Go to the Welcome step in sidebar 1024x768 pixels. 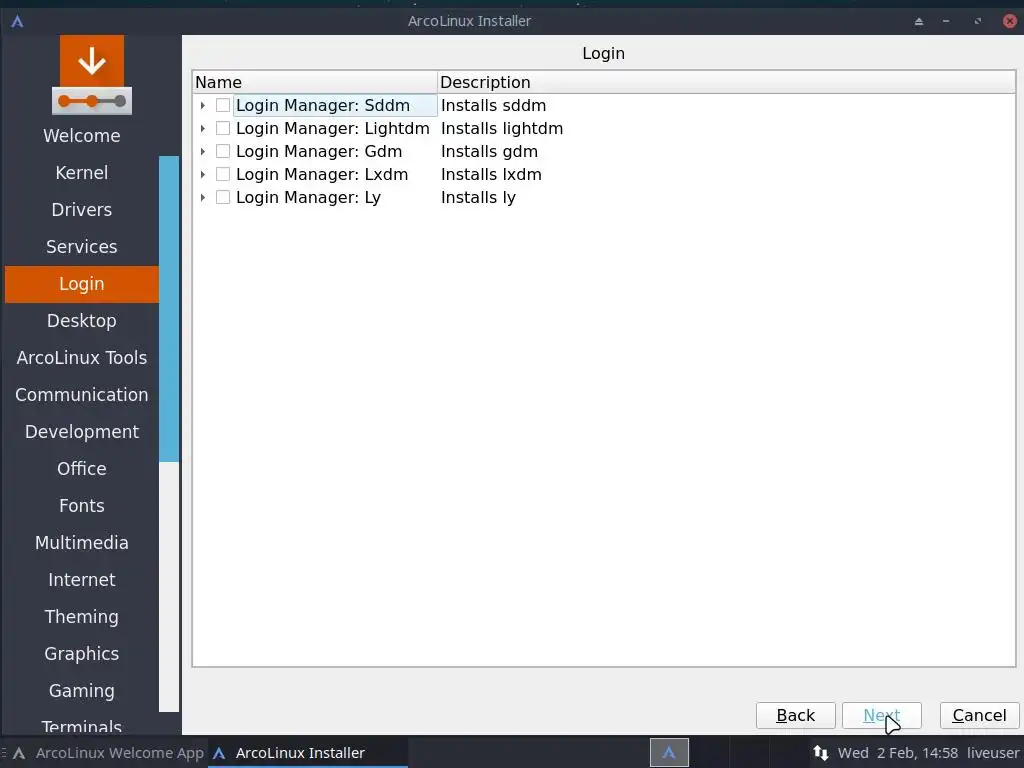pyautogui.click(x=82, y=136)
